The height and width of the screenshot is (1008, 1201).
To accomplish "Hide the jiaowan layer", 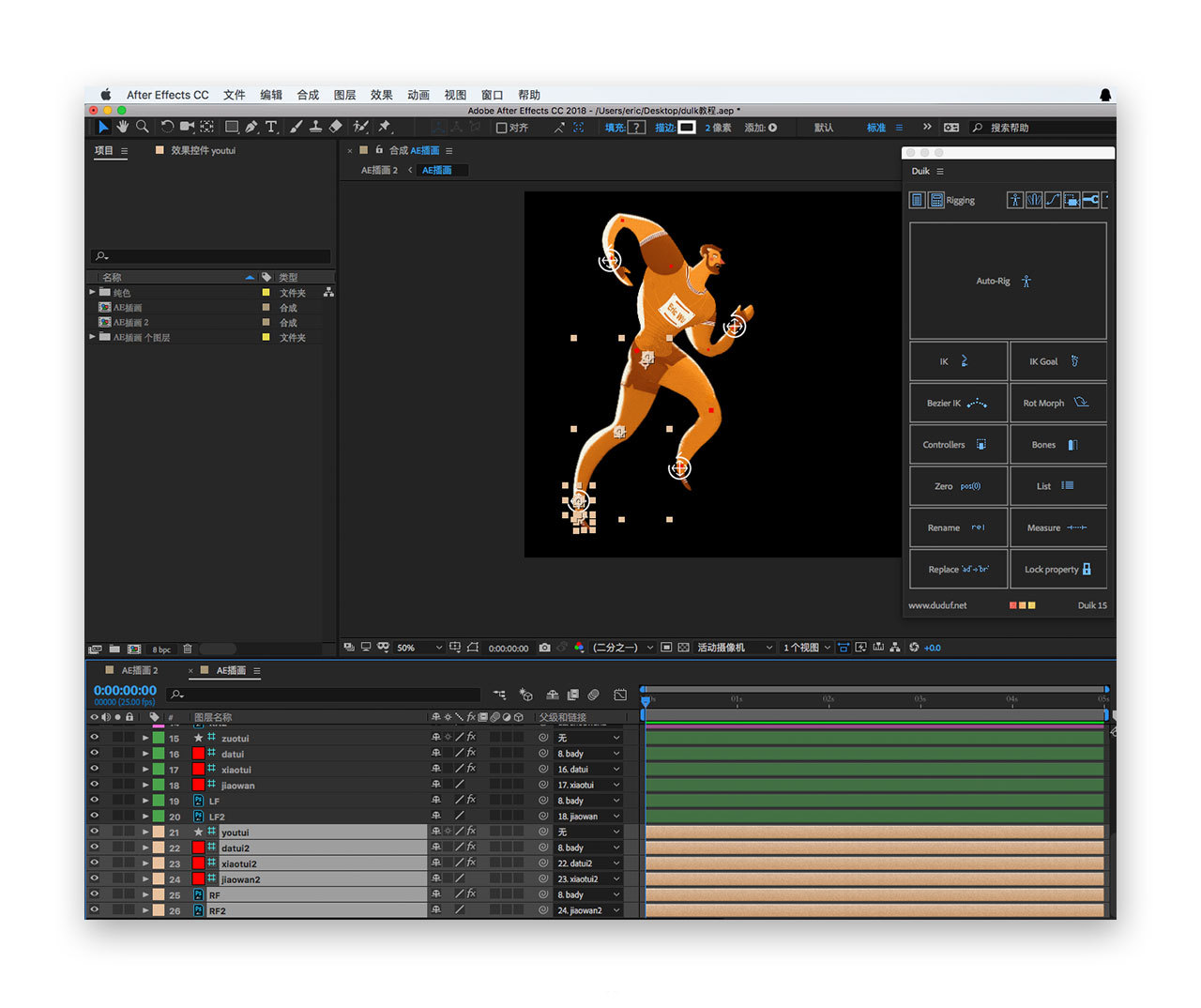I will [x=94, y=785].
